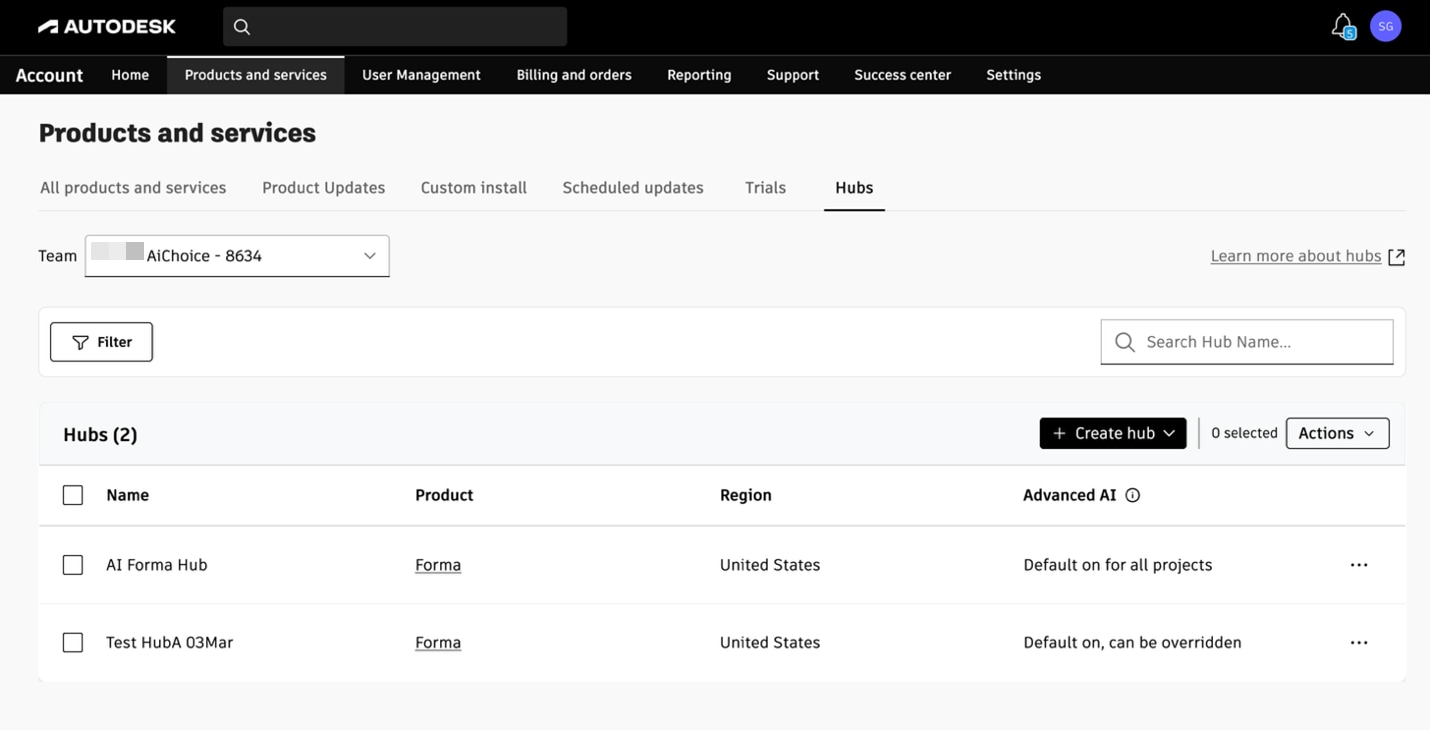Screen dimensions: 1430x730
Task: Click the AI Forma Hub name
Action: 157,565
